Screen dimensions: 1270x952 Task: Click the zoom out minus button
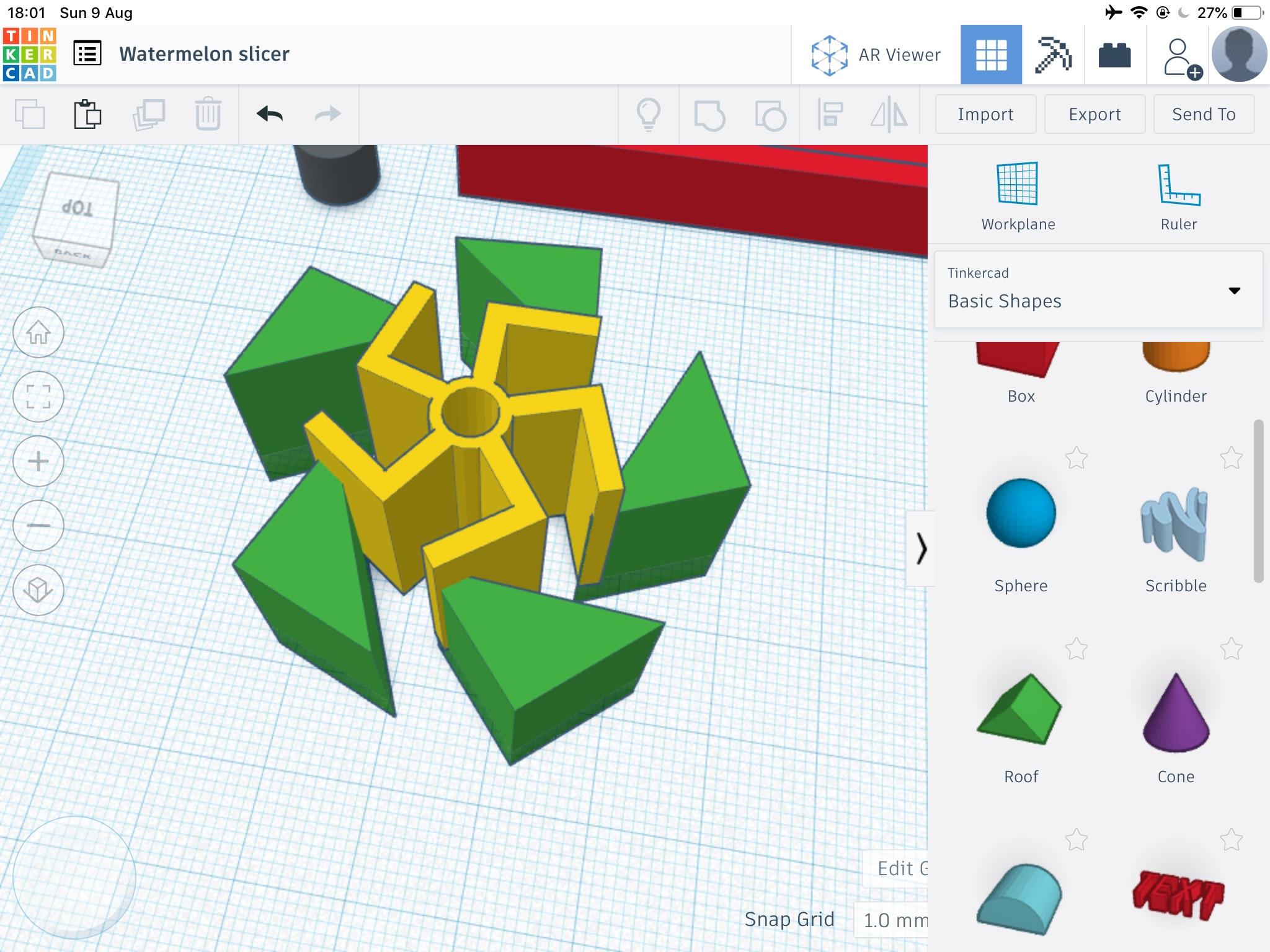(38, 526)
